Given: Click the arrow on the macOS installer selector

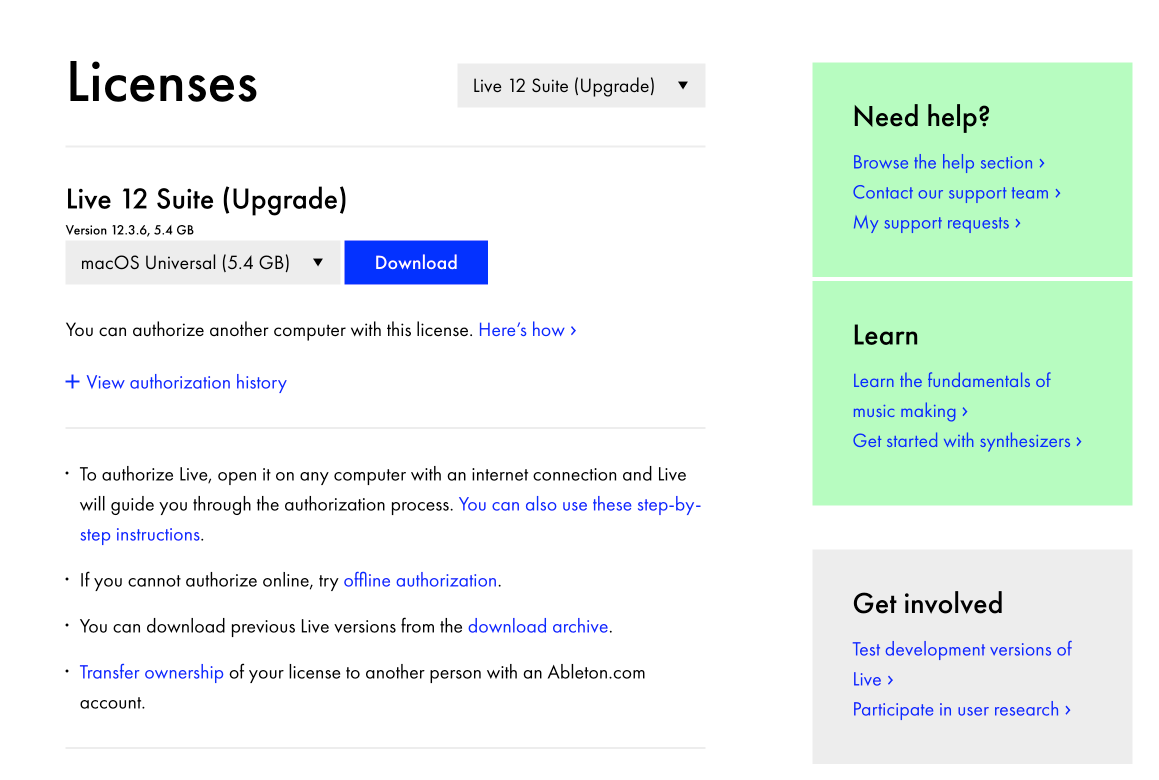Looking at the screenshot, I should click(x=318, y=263).
